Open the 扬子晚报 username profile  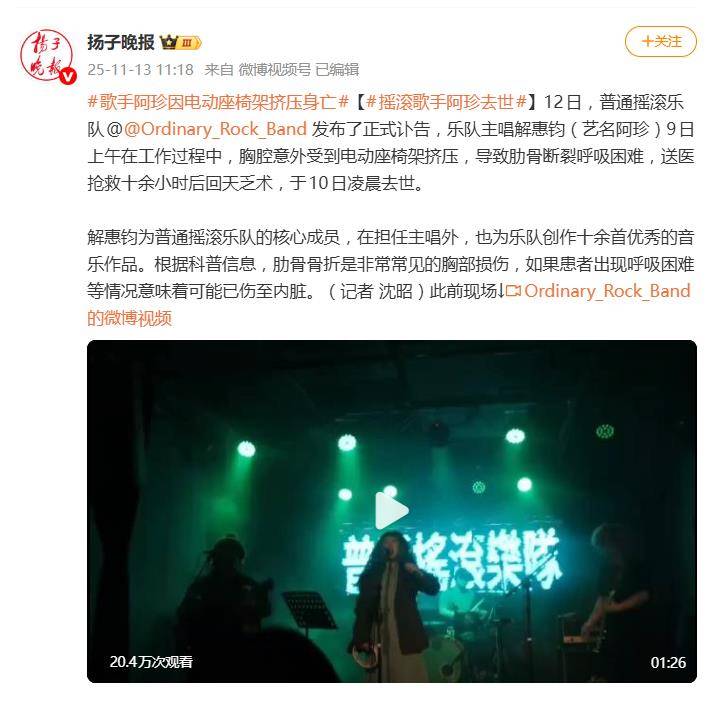click(x=121, y=42)
